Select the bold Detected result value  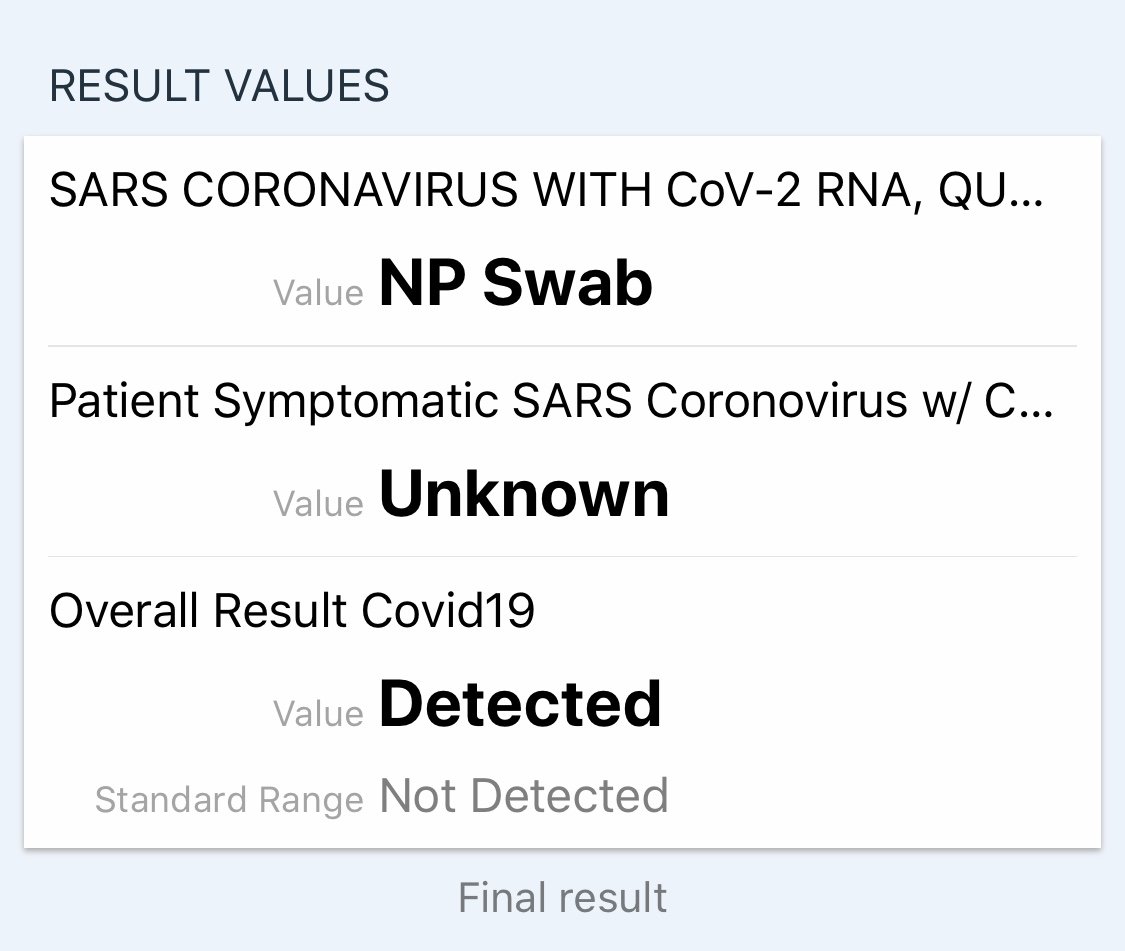pyautogui.click(x=520, y=705)
